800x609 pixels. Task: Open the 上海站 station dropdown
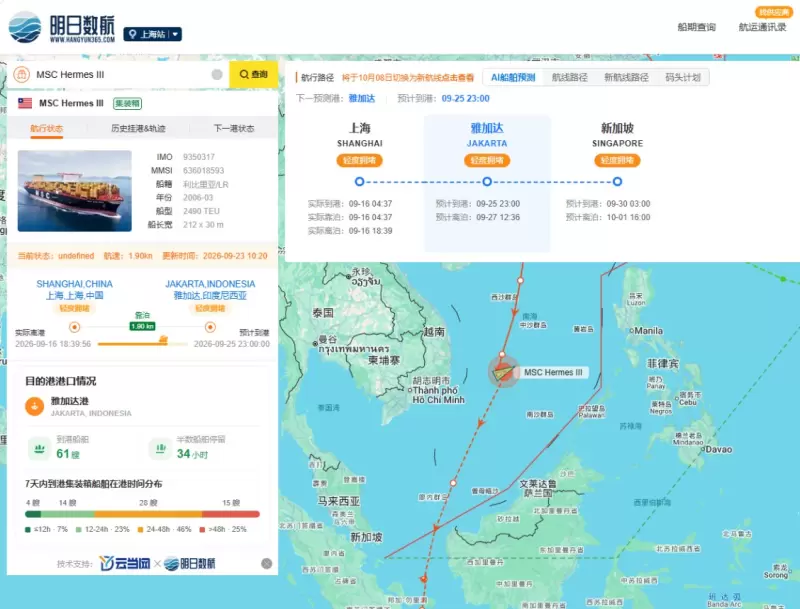tap(153, 34)
